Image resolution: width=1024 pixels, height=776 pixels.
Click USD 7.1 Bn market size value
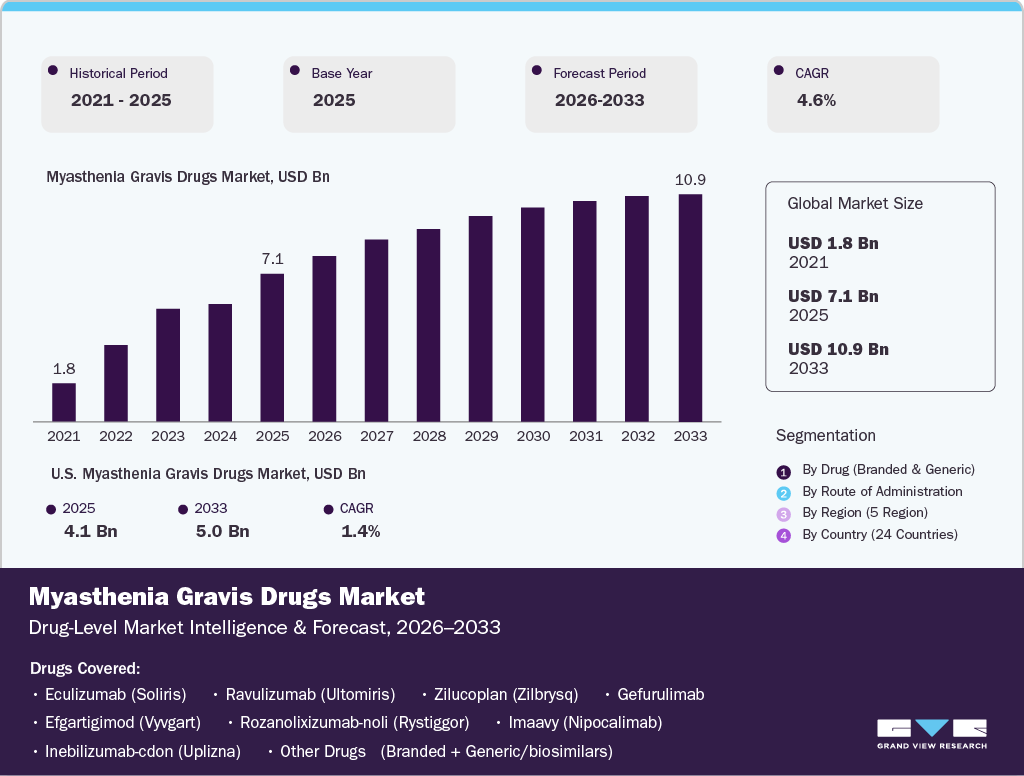[833, 296]
